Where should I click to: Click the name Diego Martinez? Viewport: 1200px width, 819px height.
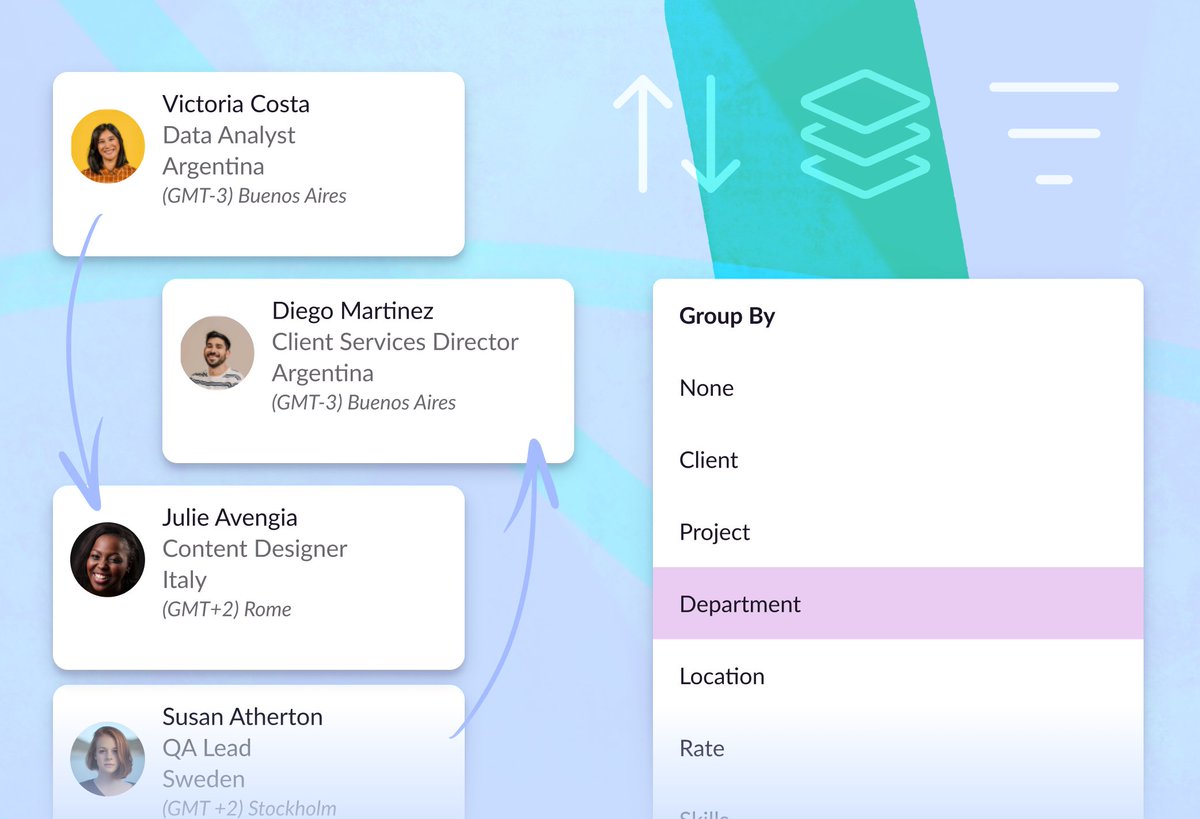coord(353,311)
